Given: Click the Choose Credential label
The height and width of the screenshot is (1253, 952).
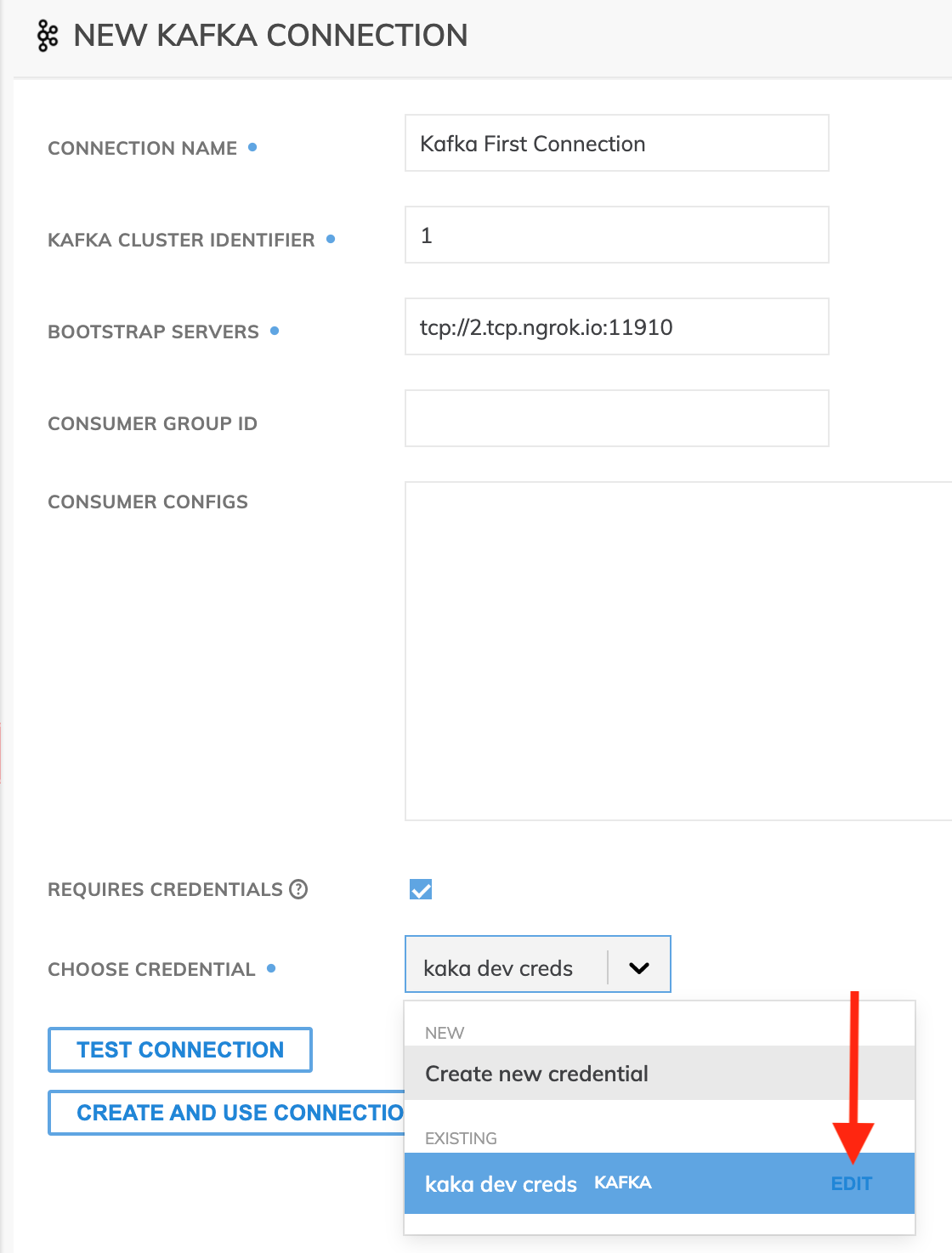Looking at the screenshot, I should [x=151, y=969].
